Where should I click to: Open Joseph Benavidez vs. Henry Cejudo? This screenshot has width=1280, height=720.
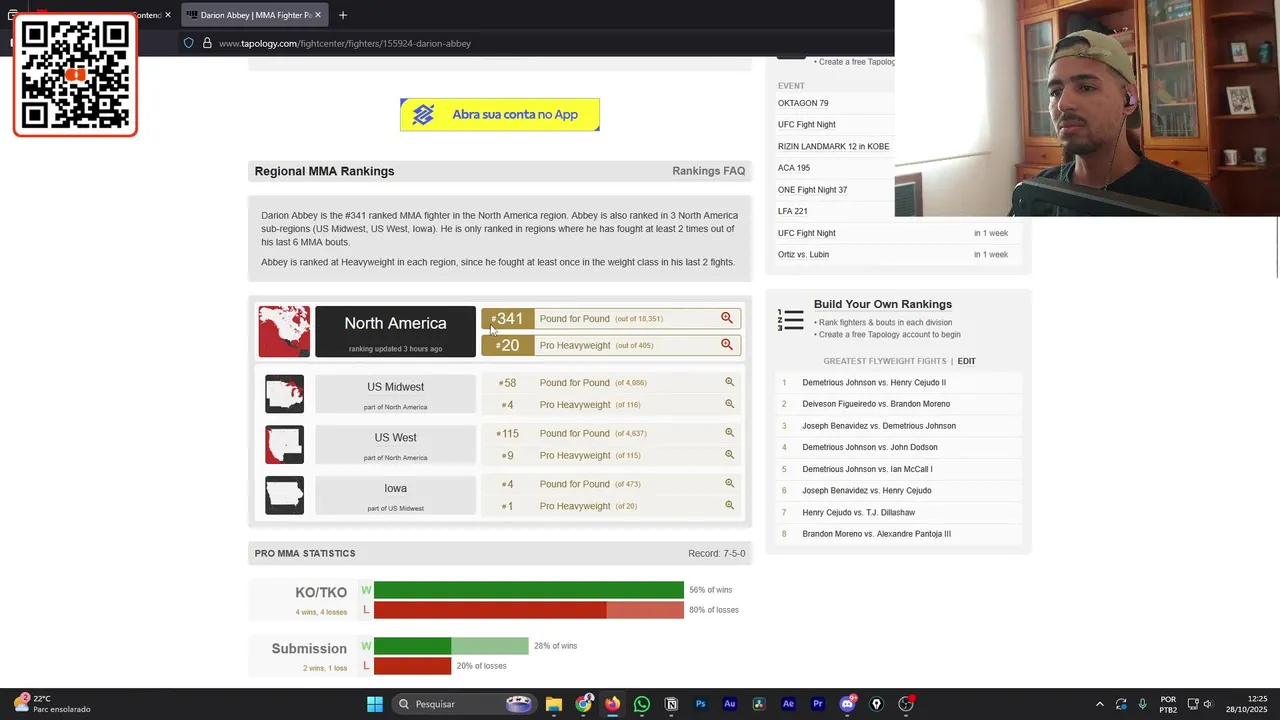pos(867,490)
